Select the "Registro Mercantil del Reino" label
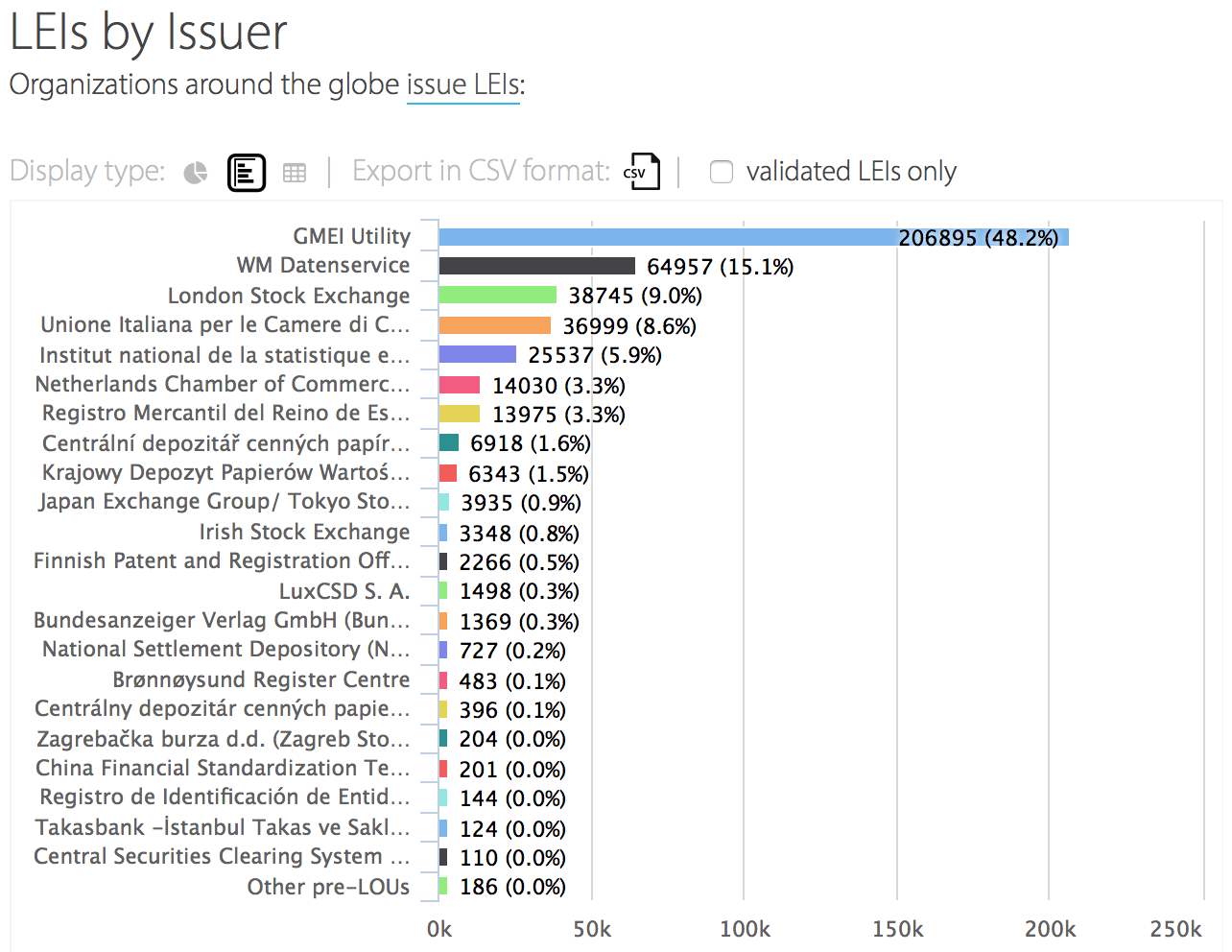 tap(226, 413)
